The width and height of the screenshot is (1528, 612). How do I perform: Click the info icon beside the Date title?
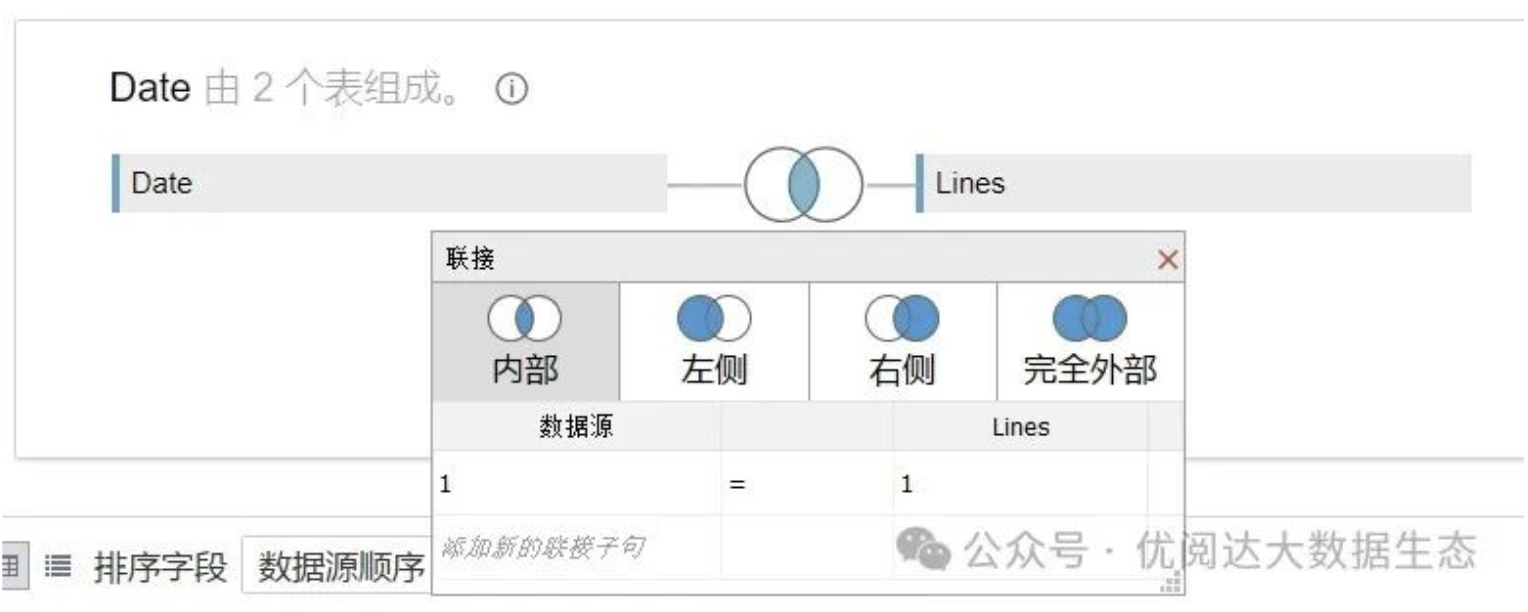pos(511,91)
